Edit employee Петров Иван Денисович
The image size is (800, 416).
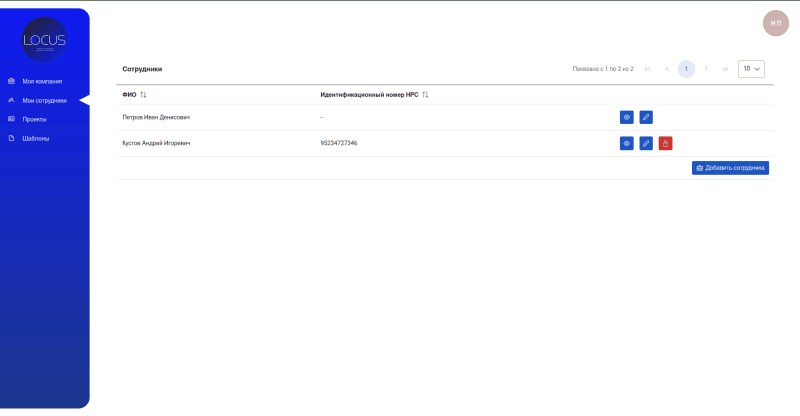click(646, 117)
